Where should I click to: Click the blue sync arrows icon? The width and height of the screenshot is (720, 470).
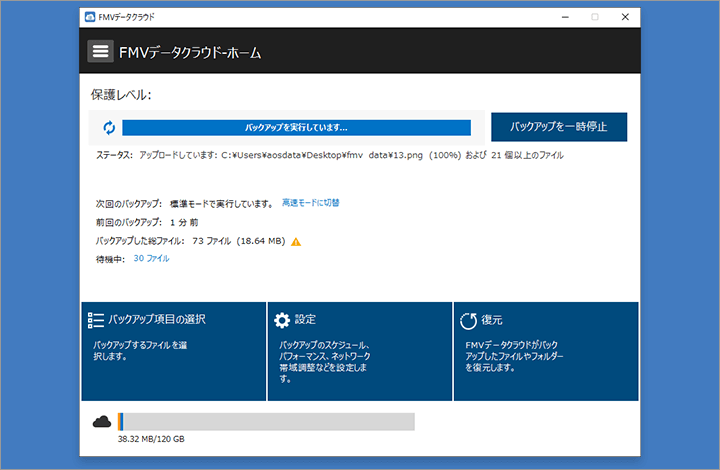click(x=108, y=128)
